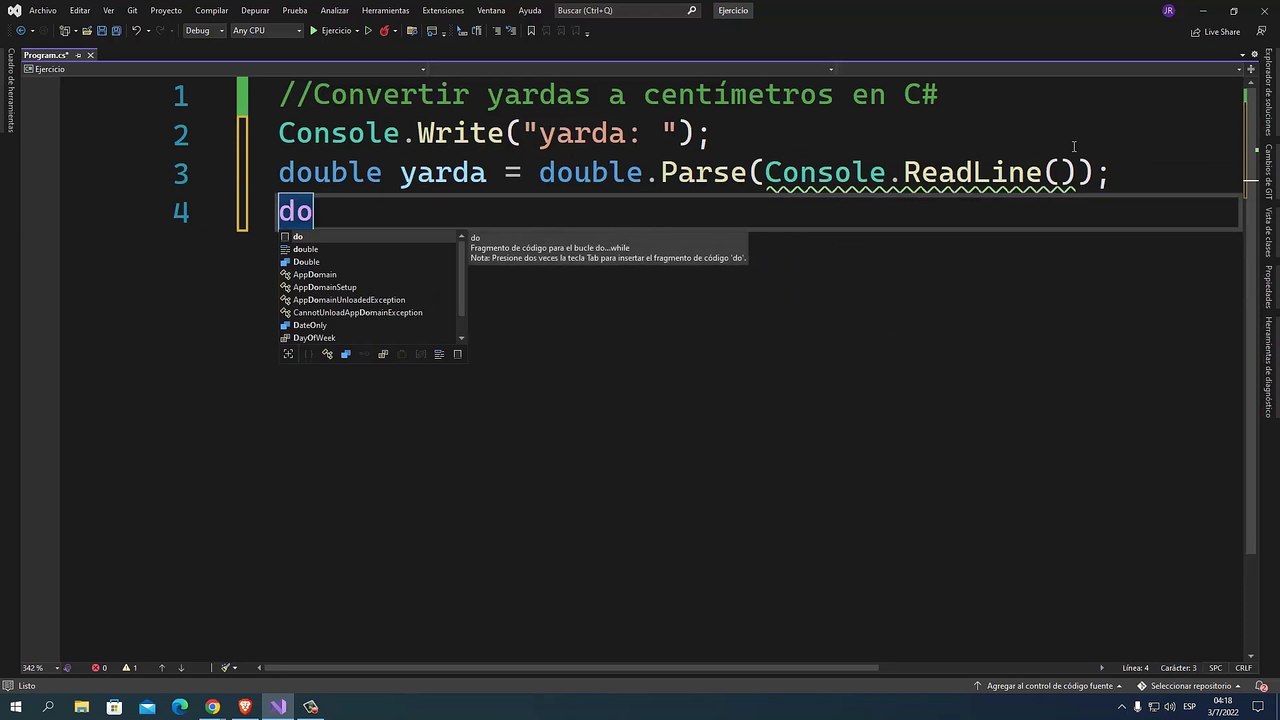Image resolution: width=1280 pixels, height=720 pixels.
Task: Go to next issue with the down arrow
Action: pyautogui.click(x=181, y=668)
